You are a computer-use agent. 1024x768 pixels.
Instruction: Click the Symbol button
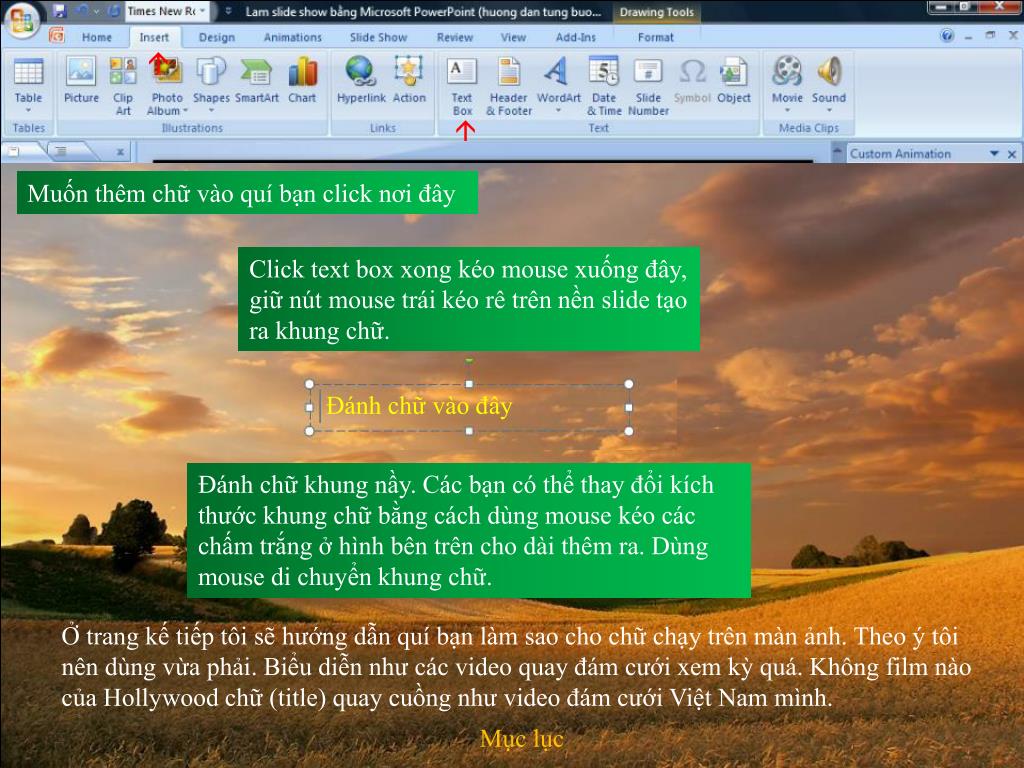pos(692,80)
